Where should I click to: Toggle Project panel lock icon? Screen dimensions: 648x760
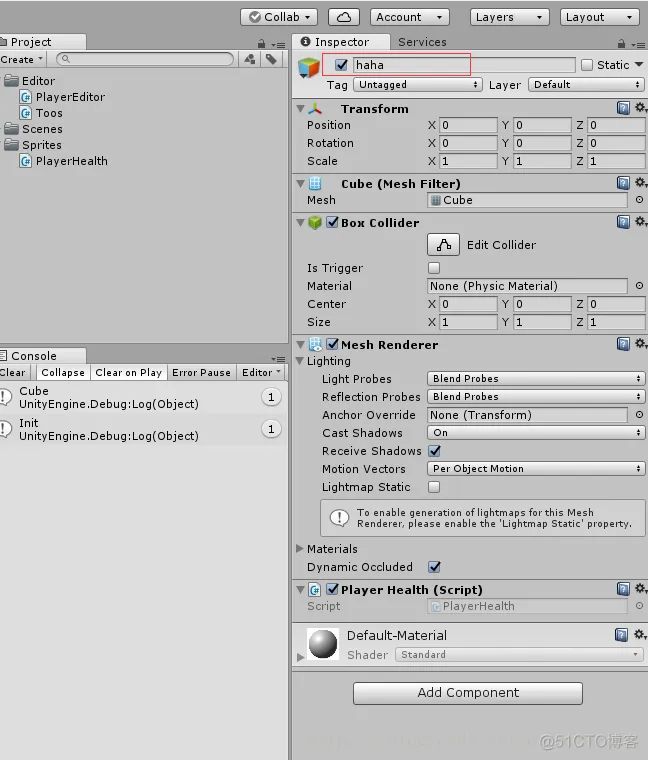(261, 44)
